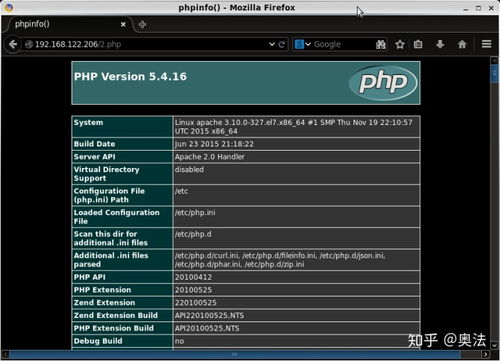
Task: Click the '20100412' value
Action: pos(193,277)
